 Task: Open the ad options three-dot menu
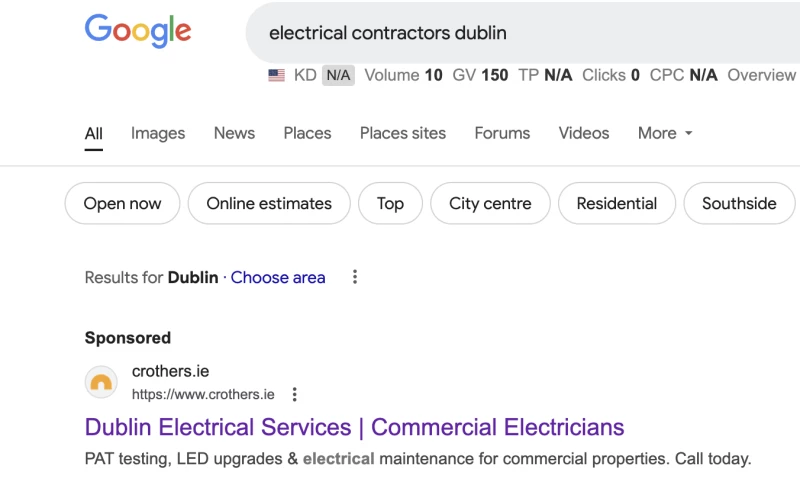click(x=294, y=394)
